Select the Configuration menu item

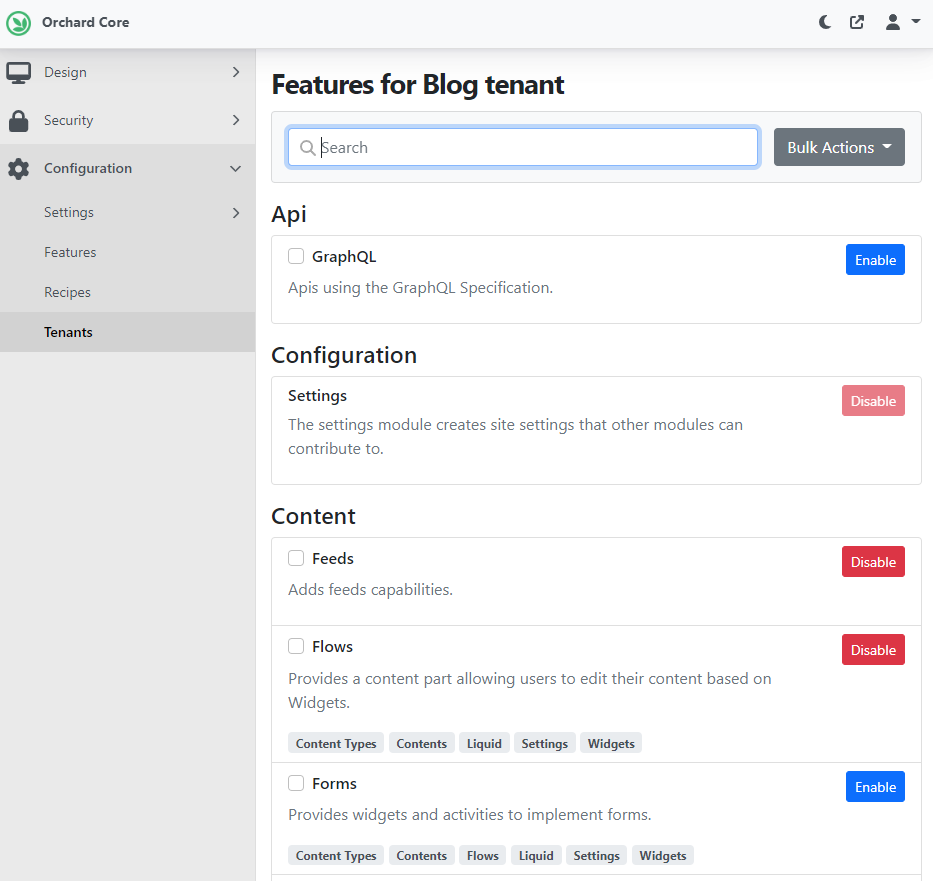point(127,168)
